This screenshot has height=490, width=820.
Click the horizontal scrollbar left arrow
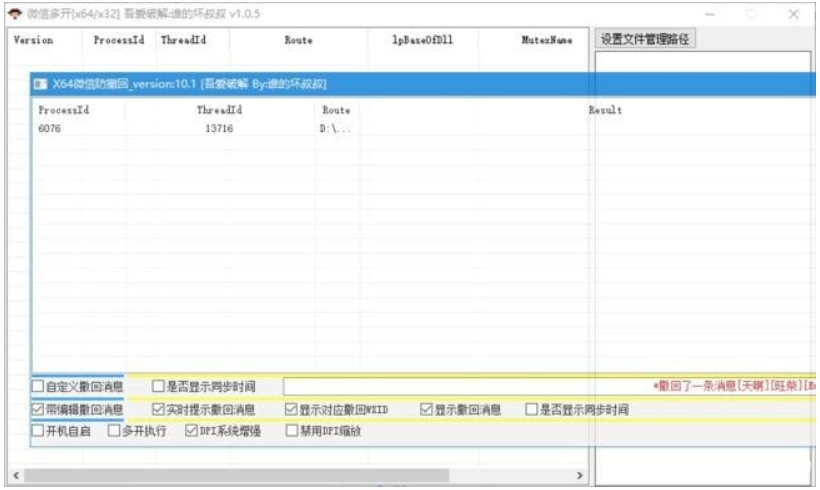click(16, 475)
